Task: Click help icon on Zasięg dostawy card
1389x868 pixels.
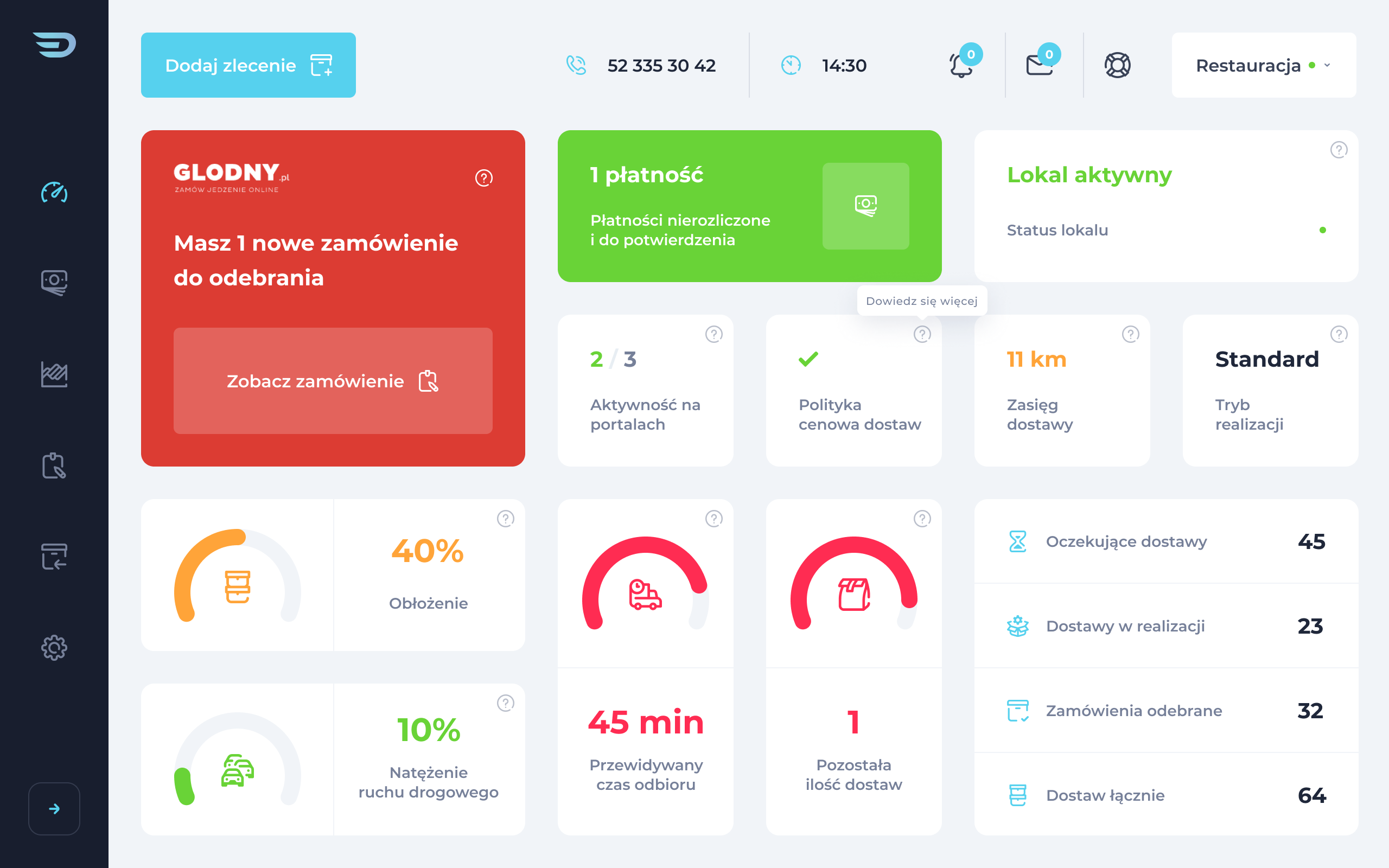Action: 1131,334
